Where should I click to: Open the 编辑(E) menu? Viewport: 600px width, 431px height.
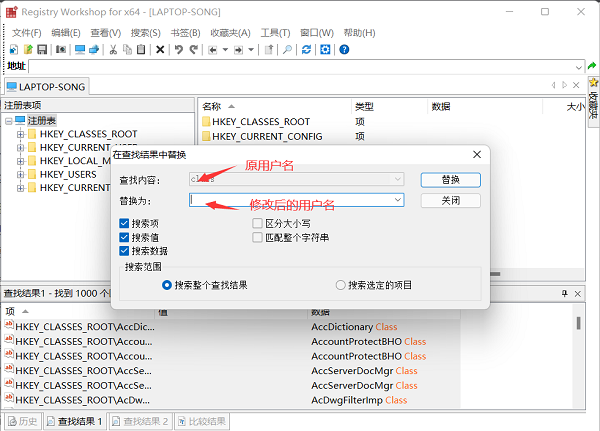[66, 33]
